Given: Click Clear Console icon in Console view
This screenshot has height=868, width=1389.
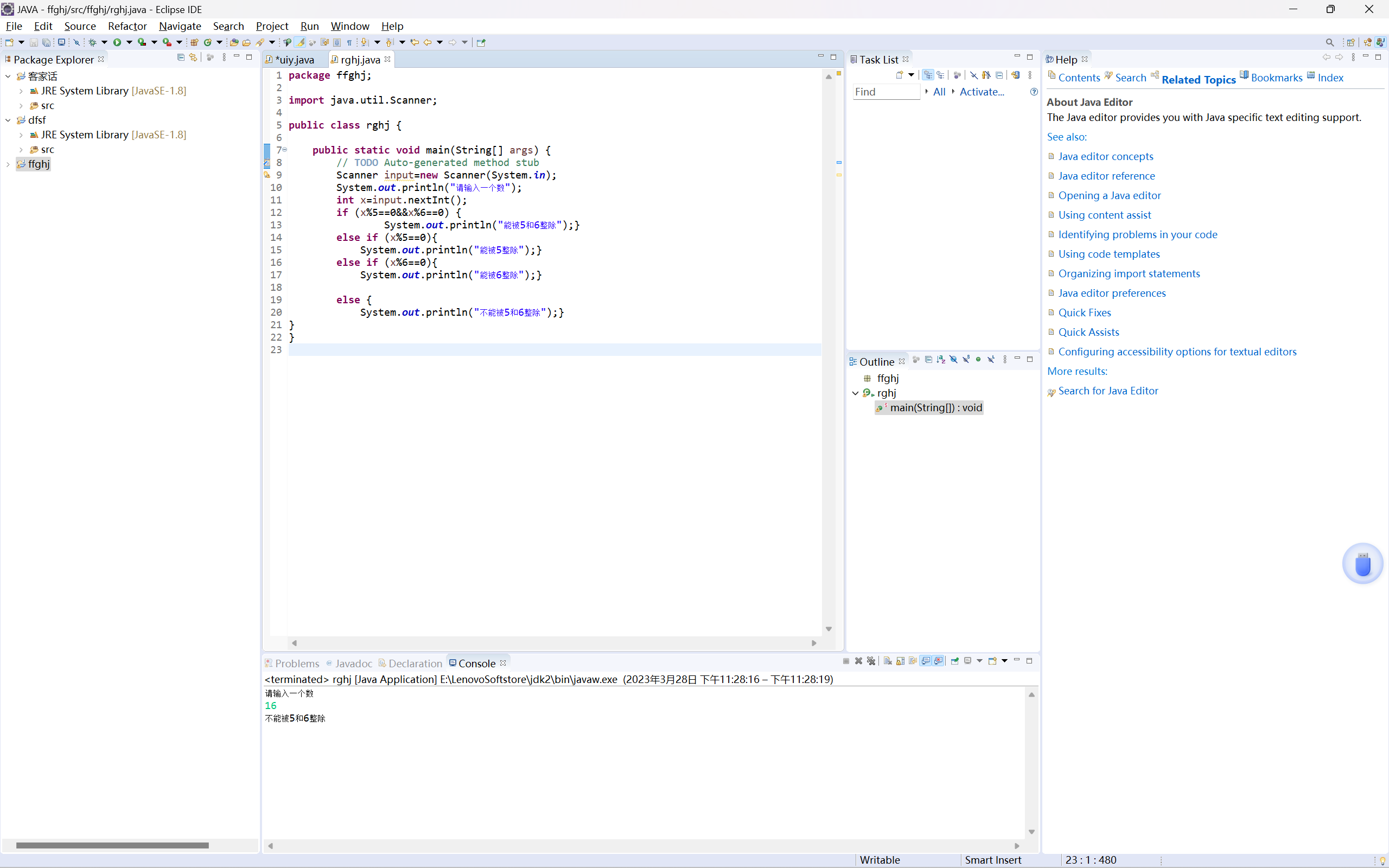Looking at the screenshot, I should coord(888,661).
